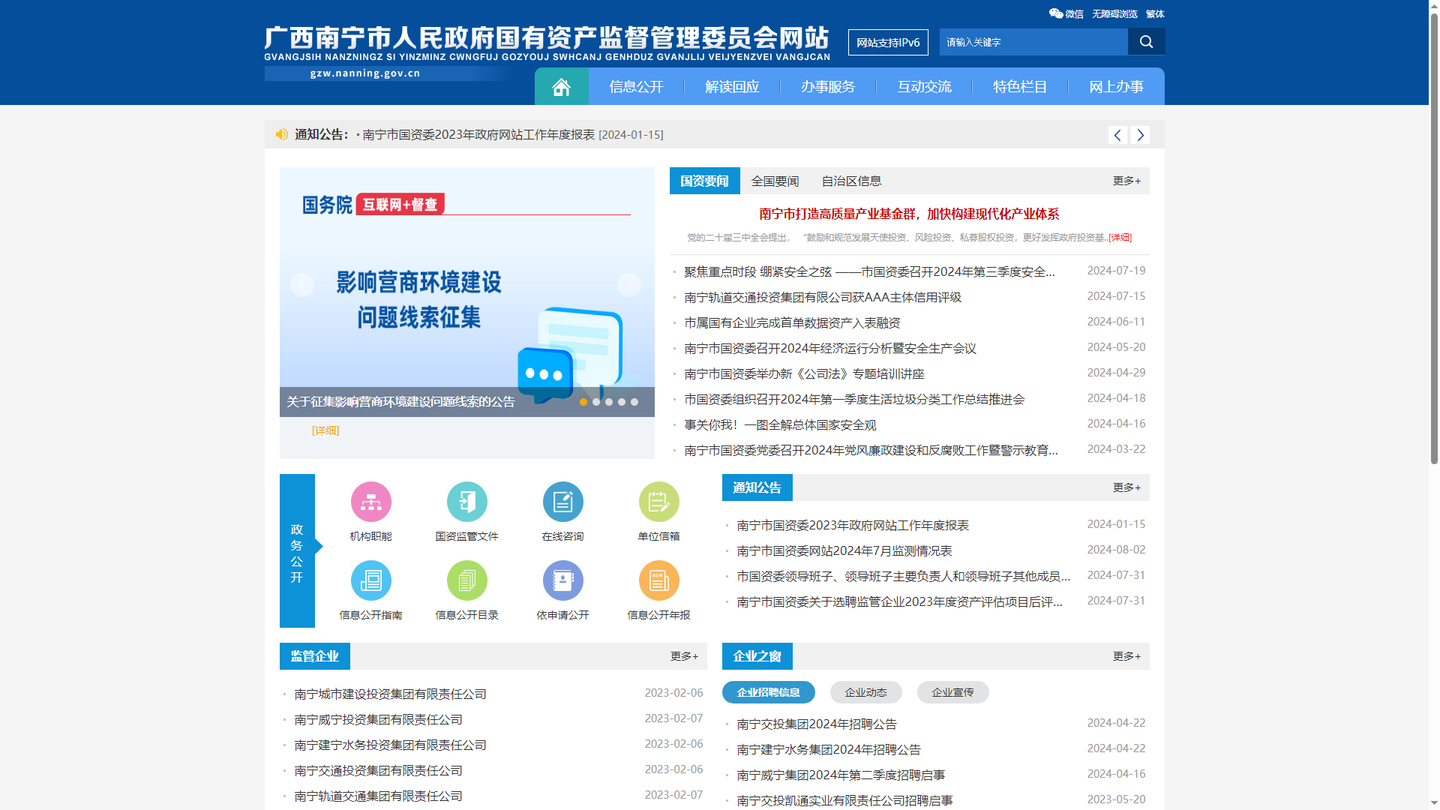1440x810 pixels.
Task: Select 企业动态 pill tab
Action: tap(866, 692)
